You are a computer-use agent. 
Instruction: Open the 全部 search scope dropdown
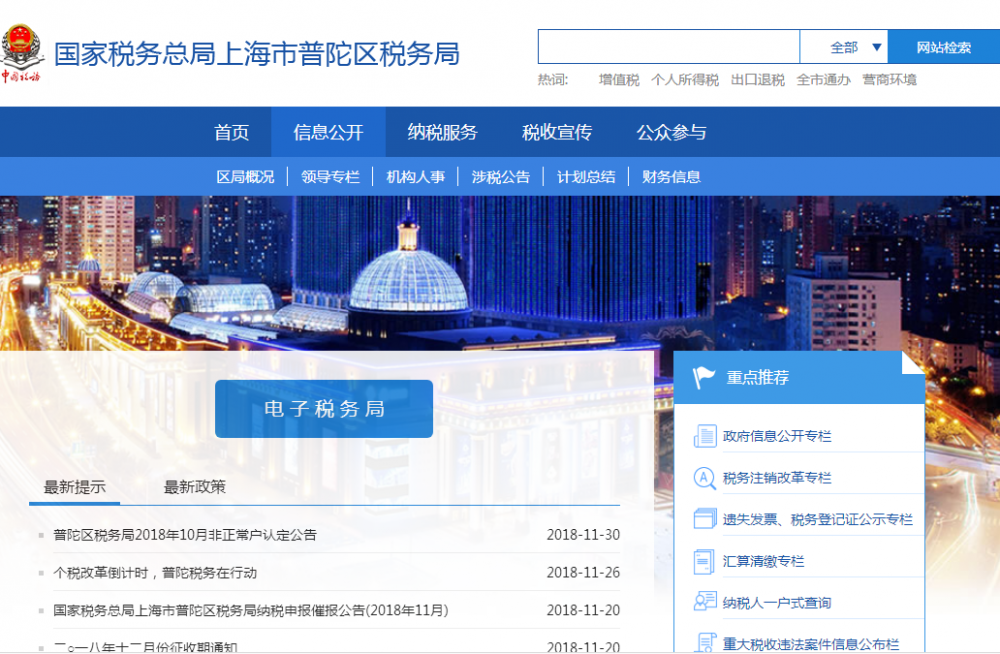(x=856, y=46)
